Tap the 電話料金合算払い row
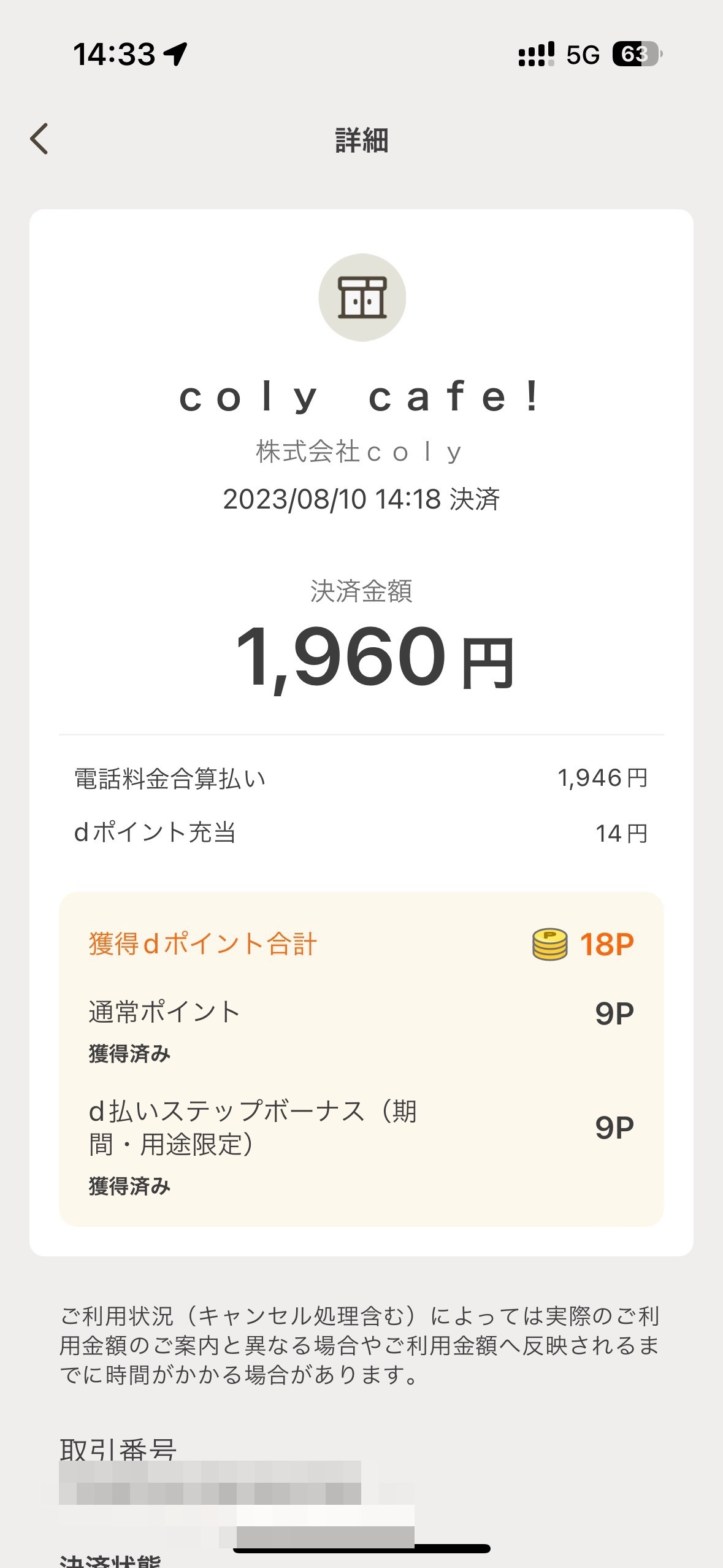Image resolution: width=723 pixels, height=1568 pixels. point(361,778)
